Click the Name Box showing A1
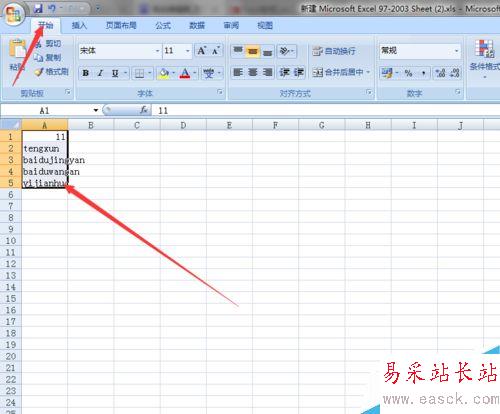 [46, 110]
